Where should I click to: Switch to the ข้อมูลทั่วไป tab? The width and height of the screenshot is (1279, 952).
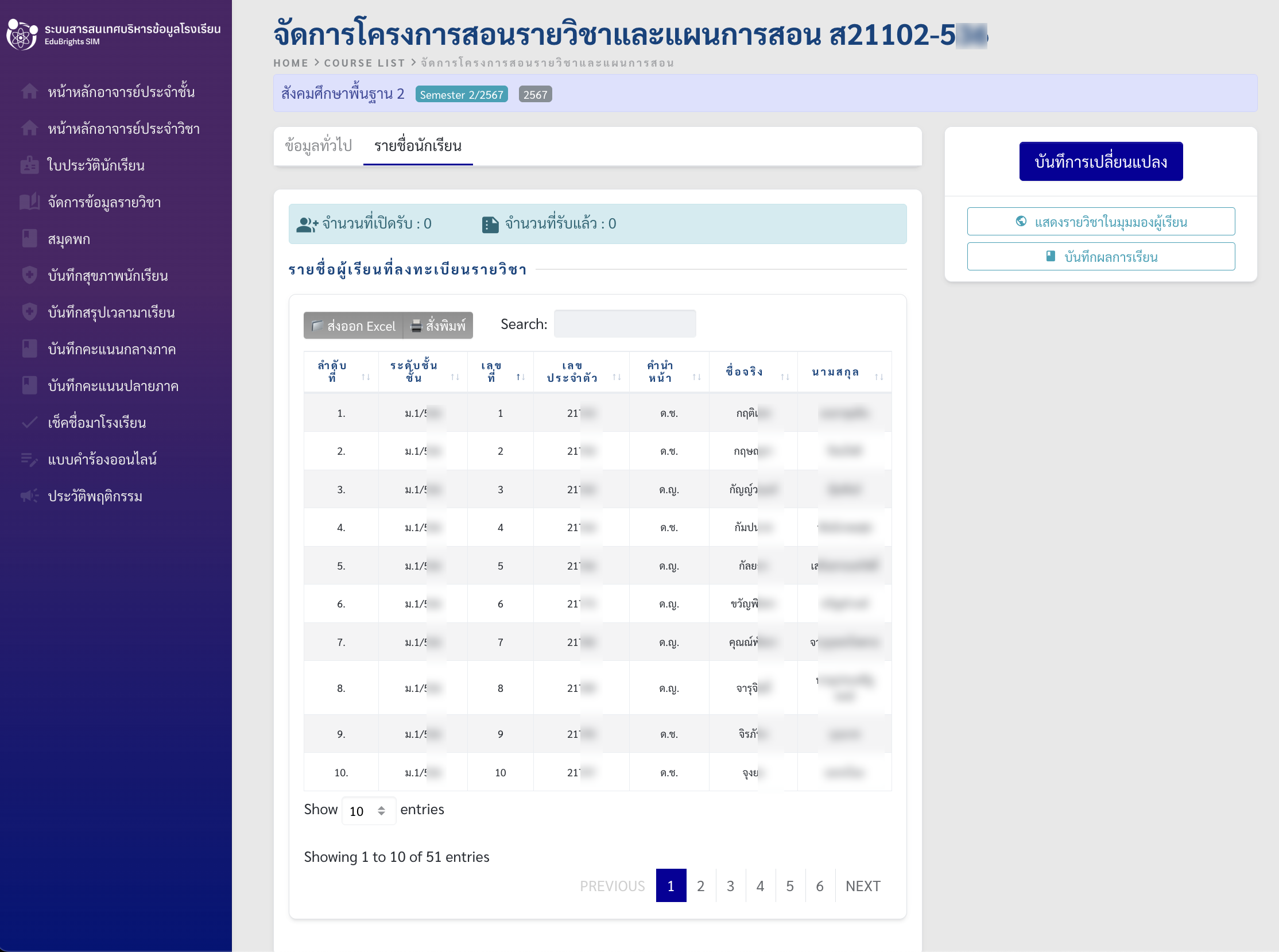(x=318, y=146)
